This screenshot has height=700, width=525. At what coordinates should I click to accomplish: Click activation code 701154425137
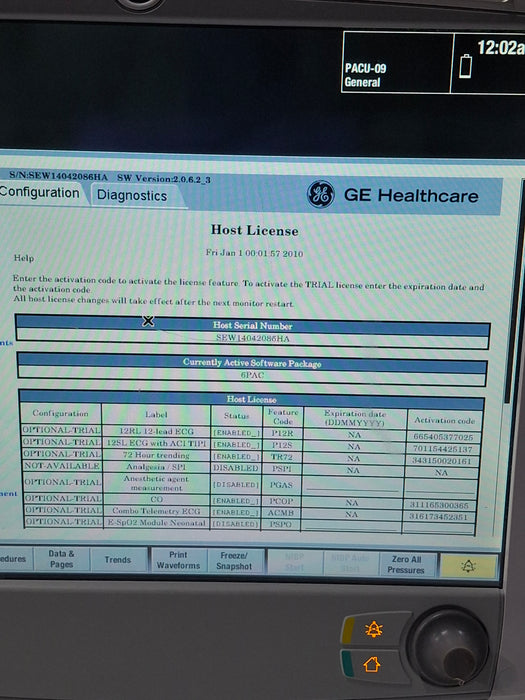pyautogui.click(x=442, y=449)
